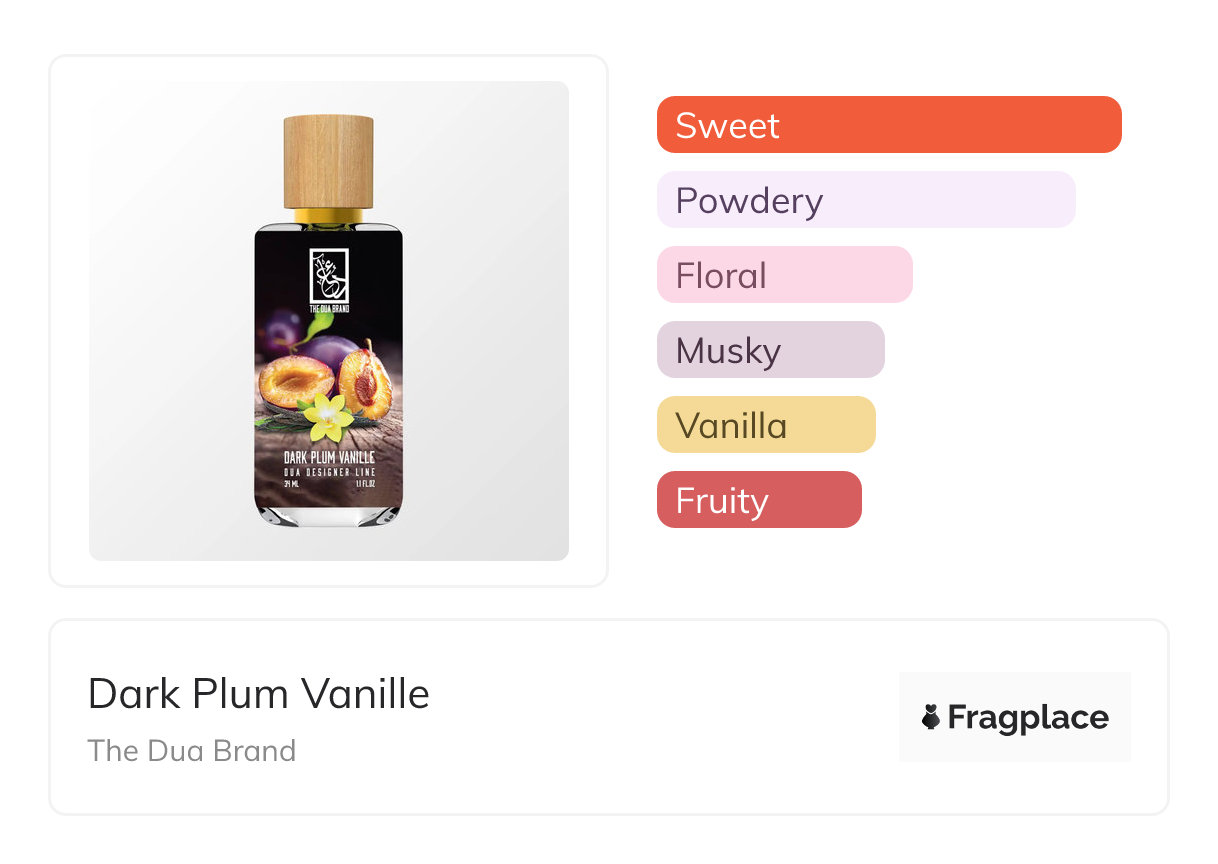
Task: Open the Dark Plum Vanille title link
Action: pos(259,694)
